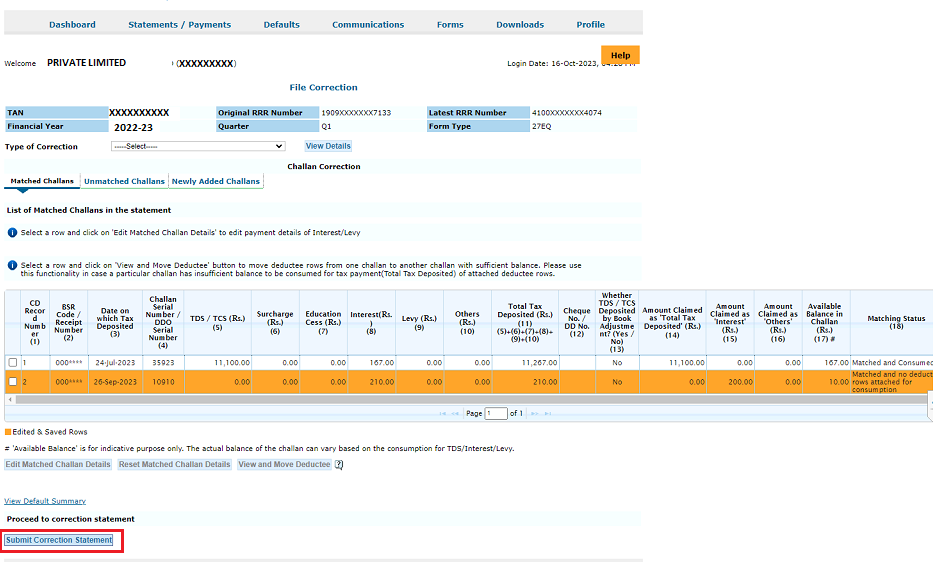Switch to the Newly Added Challans tab
The height and width of the screenshot is (562, 933).
point(215,181)
